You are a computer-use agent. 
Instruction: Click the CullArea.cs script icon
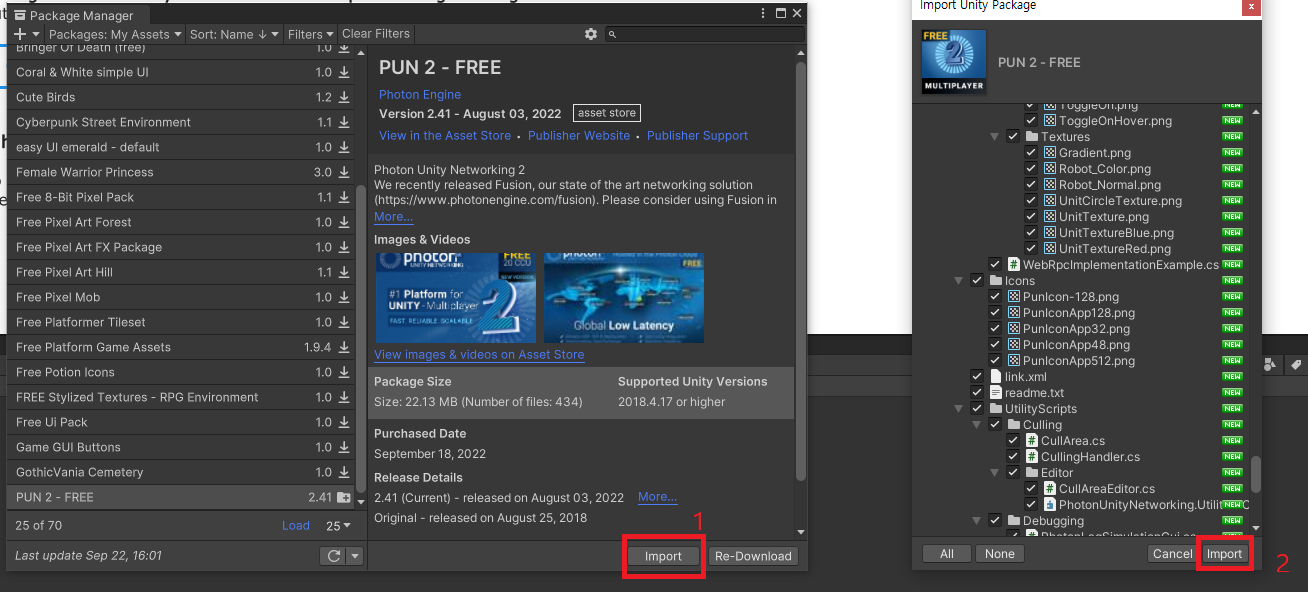pos(1032,441)
